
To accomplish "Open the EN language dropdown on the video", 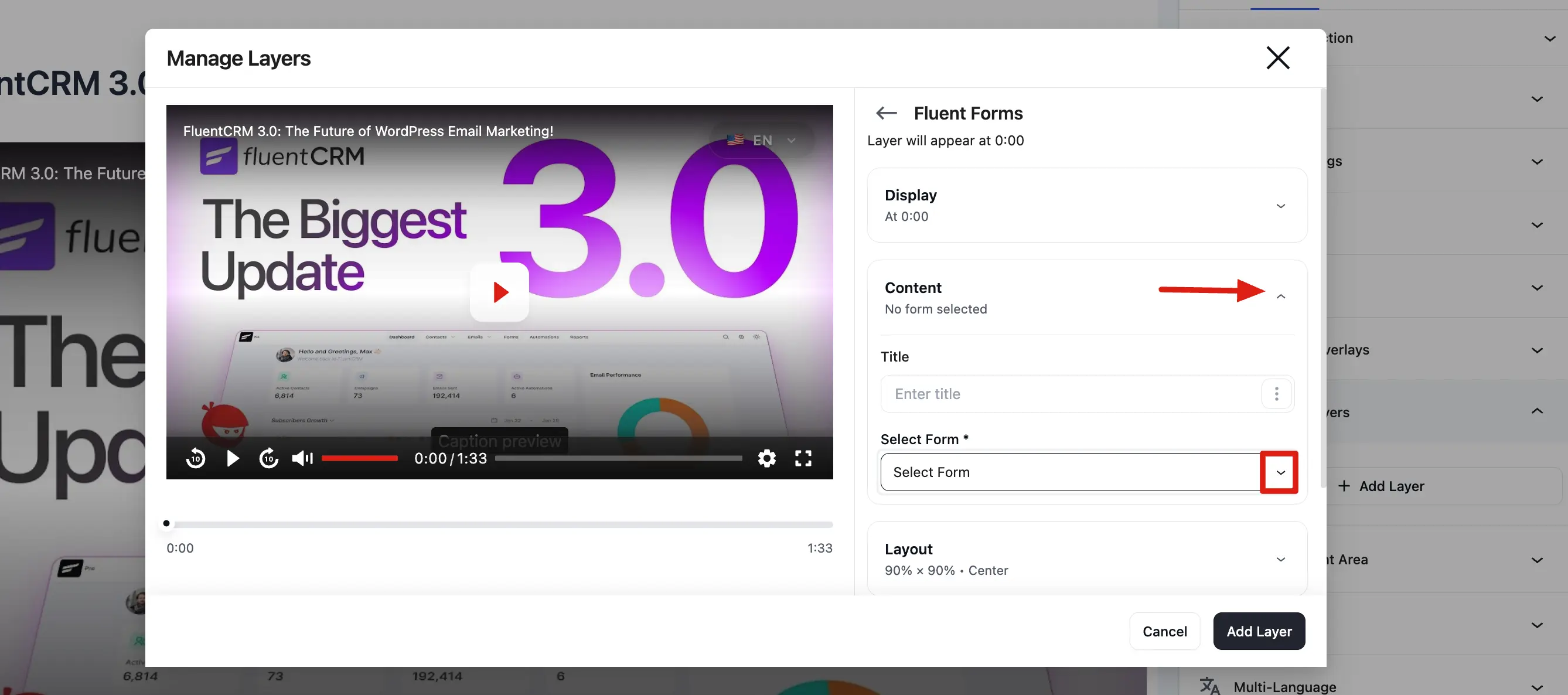I will [762, 141].
